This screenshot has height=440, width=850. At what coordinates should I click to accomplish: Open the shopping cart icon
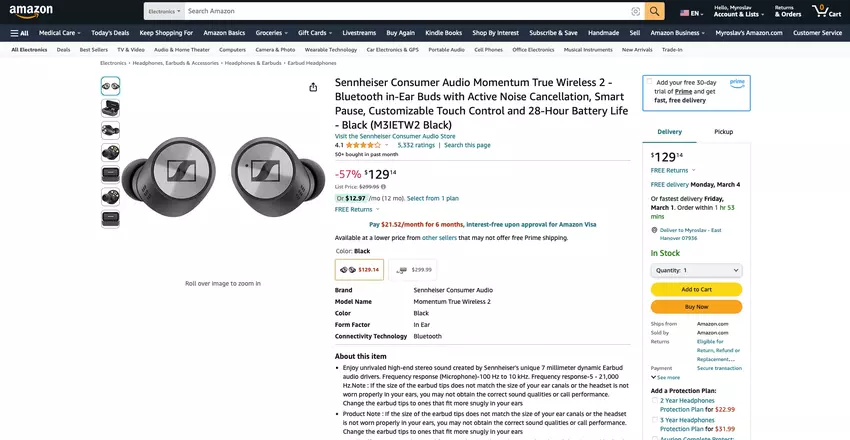click(x=822, y=11)
